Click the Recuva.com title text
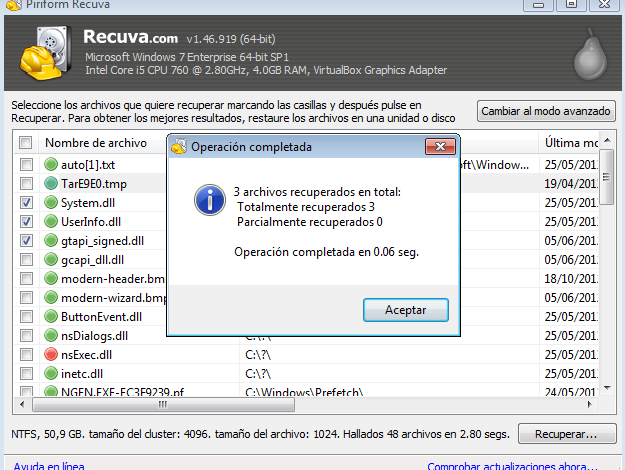 130,37
